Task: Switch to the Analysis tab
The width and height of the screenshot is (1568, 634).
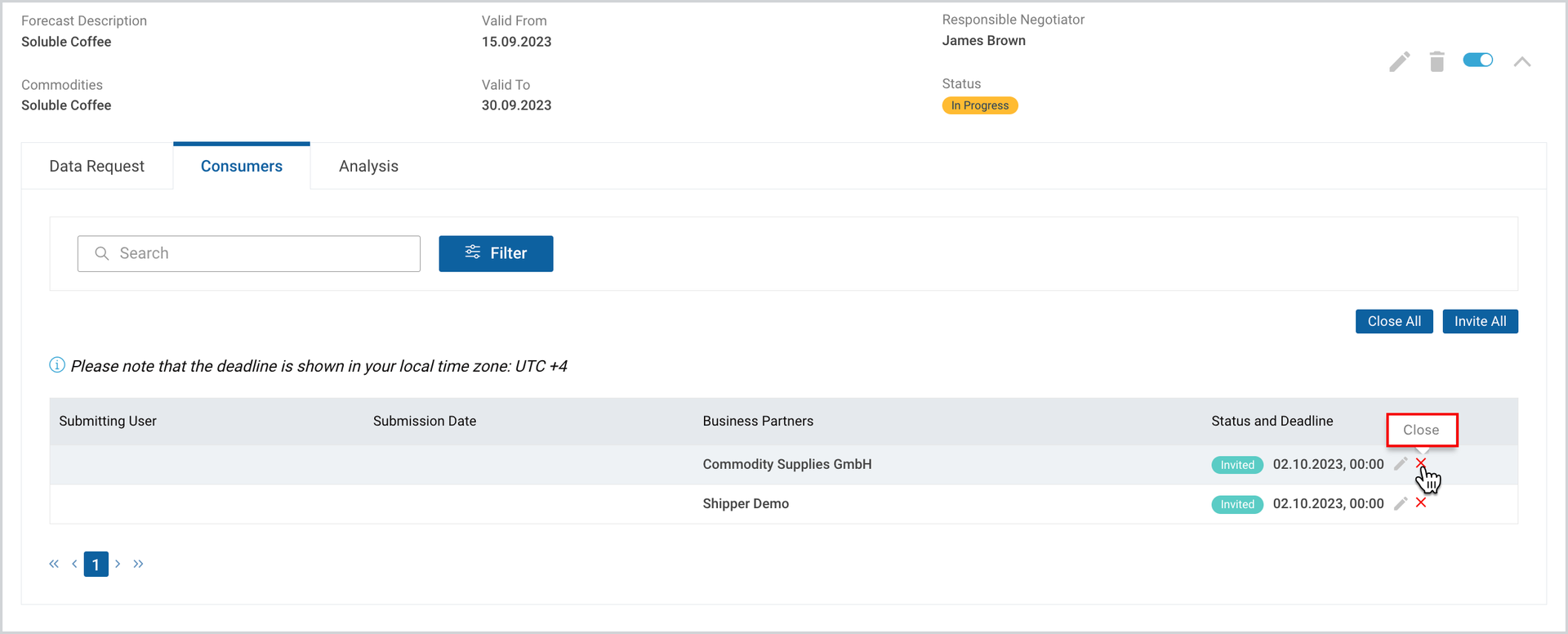Action: (368, 166)
